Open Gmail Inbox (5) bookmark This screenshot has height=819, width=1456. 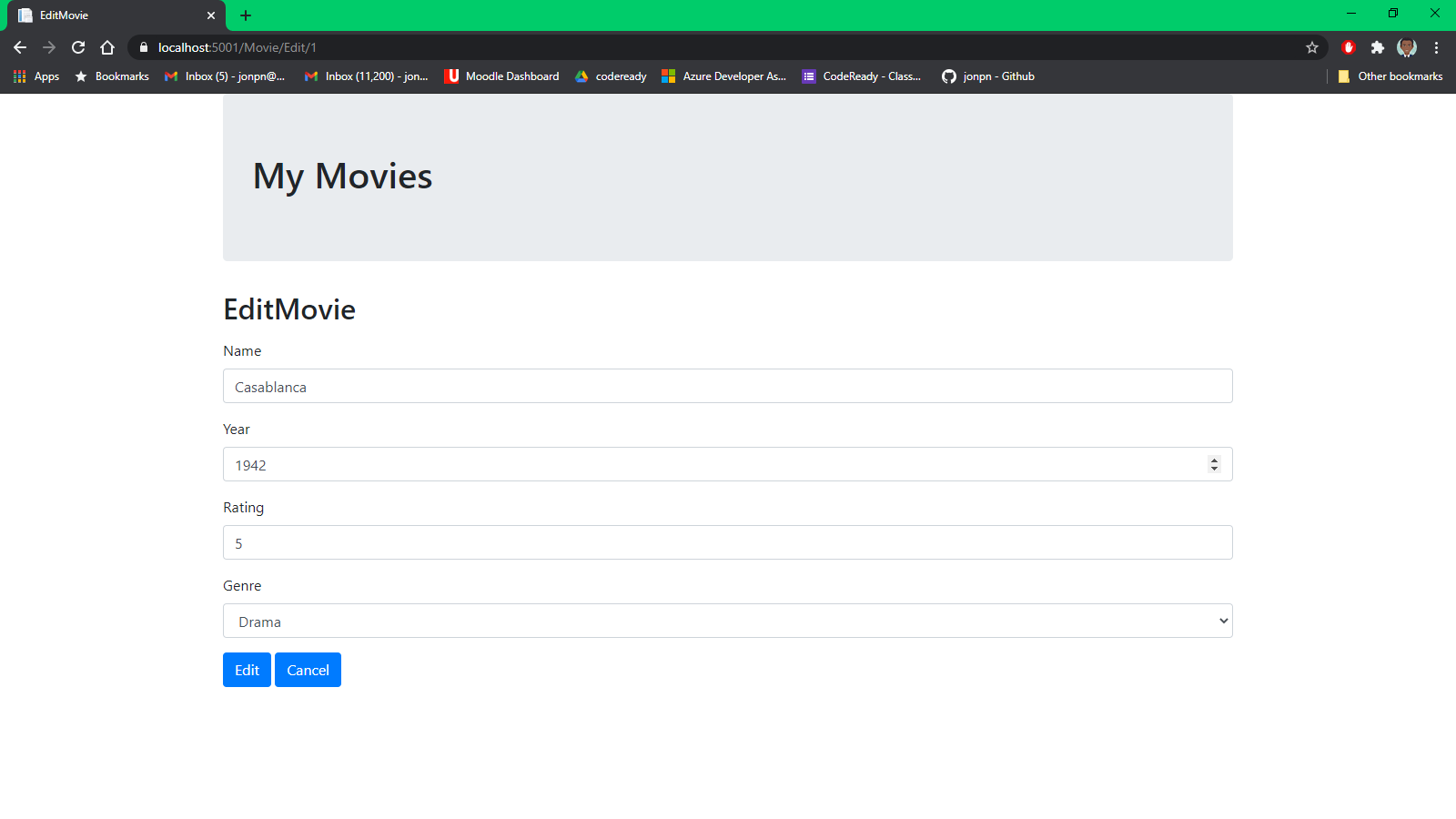(x=227, y=76)
